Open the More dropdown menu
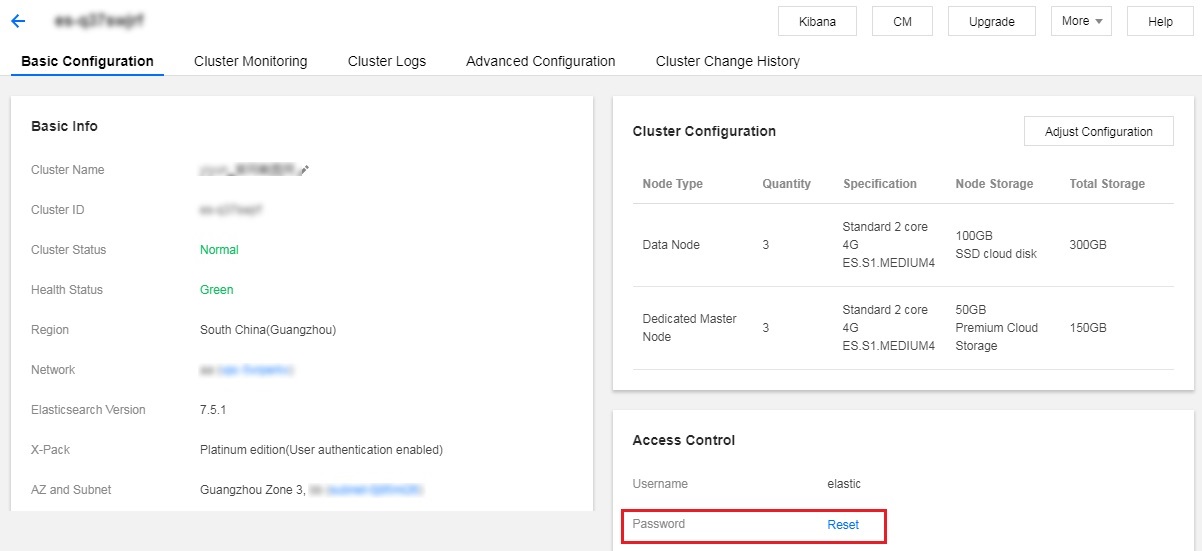The image size is (1202, 551). (x=1081, y=21)
